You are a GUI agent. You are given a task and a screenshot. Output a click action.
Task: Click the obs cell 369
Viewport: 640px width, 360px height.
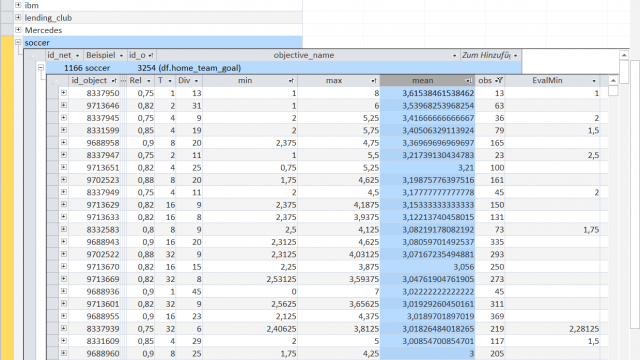pyautogui.click(x=490, y=316)
